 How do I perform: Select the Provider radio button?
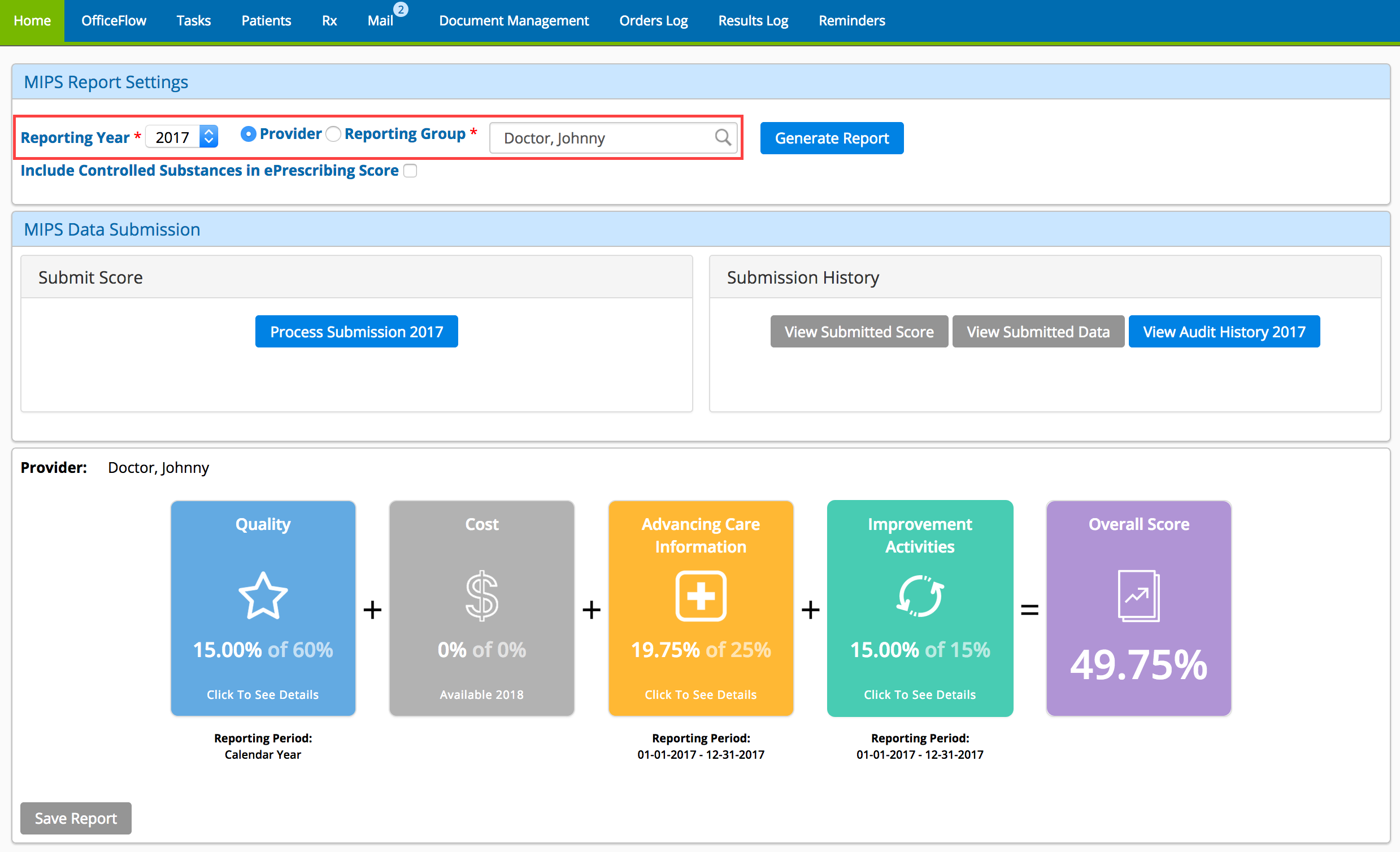247,134
